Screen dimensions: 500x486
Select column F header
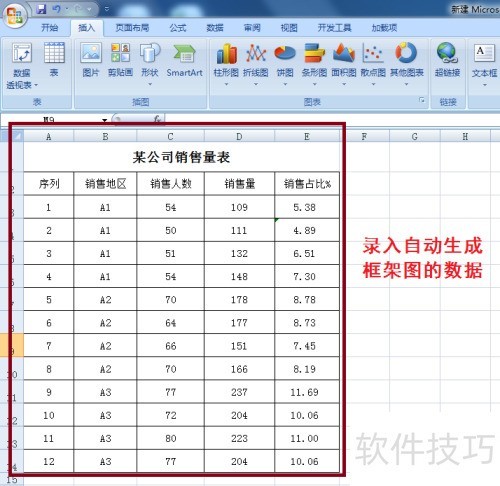click(x=364, y=136)
